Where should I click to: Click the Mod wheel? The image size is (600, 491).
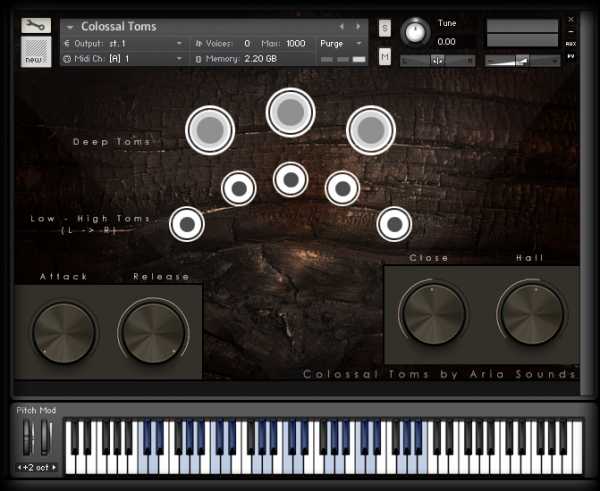(46, 437)
